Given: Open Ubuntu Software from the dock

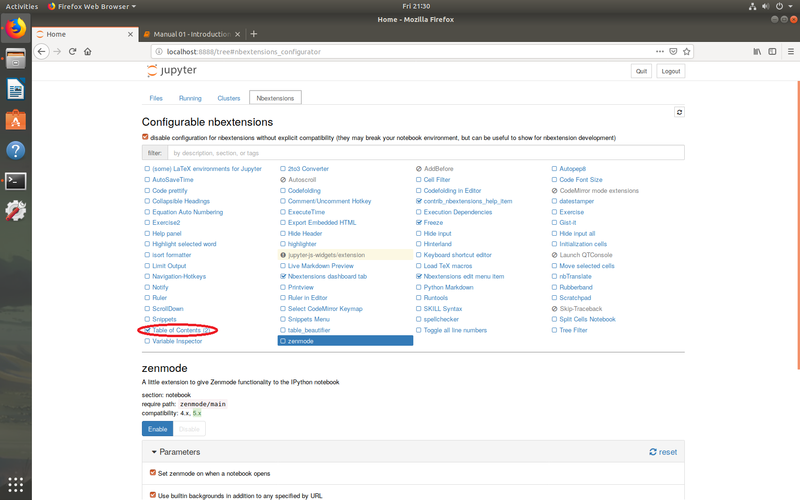Looking at the screenshot, I should (x=16, y=120).
